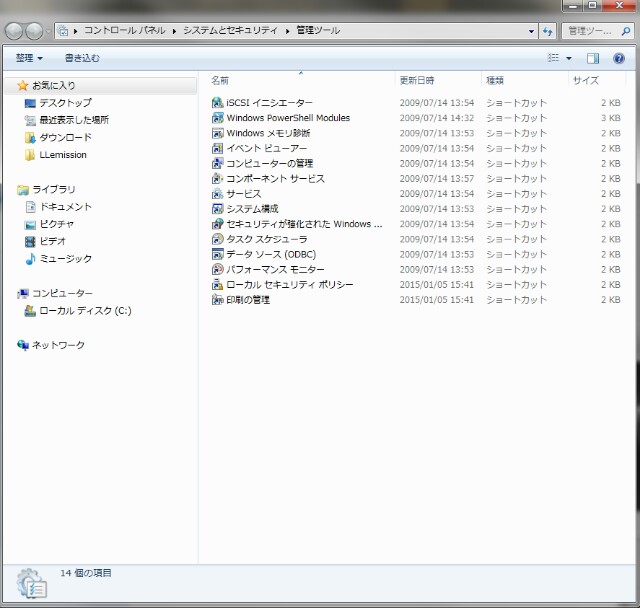Open the 整理 dropdown menu

point(29,58)
